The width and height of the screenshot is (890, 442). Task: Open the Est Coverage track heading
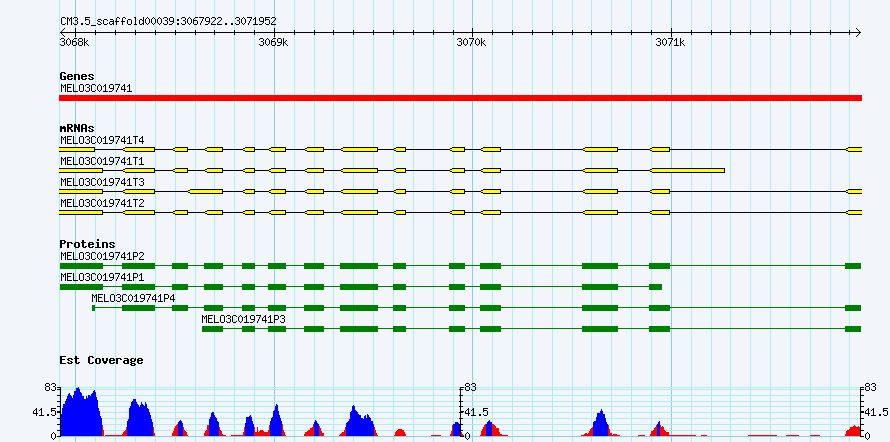(101, 360)
